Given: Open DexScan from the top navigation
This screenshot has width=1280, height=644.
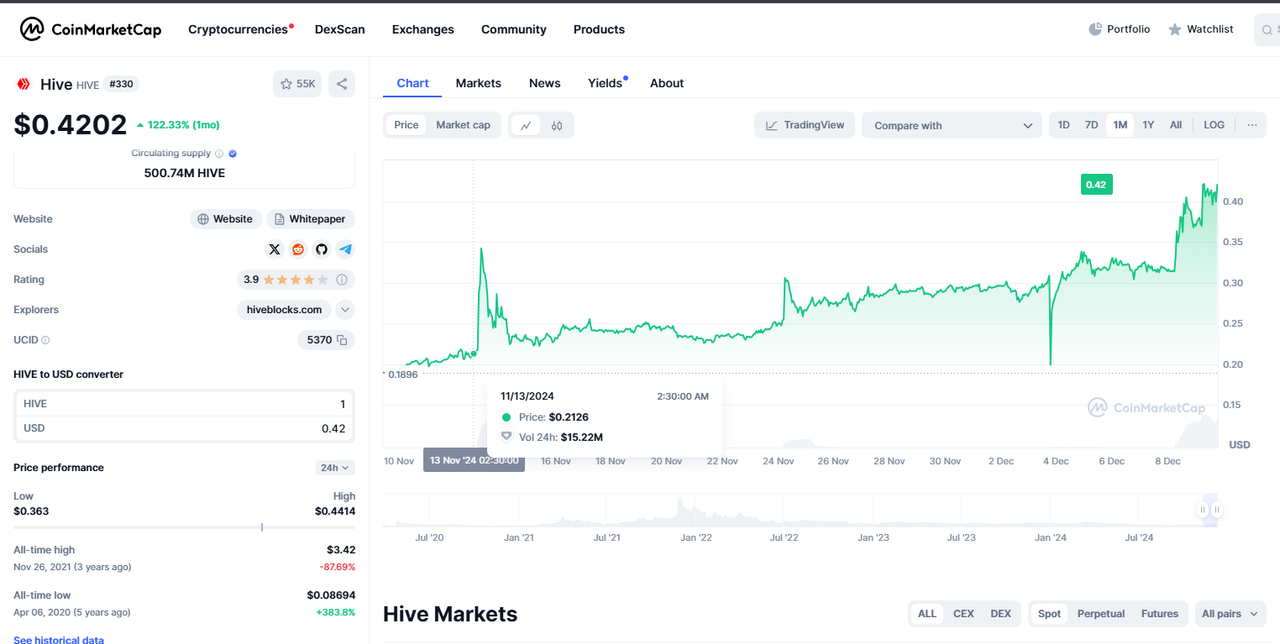Looking at the screenshot, I should tap(340, 29).
